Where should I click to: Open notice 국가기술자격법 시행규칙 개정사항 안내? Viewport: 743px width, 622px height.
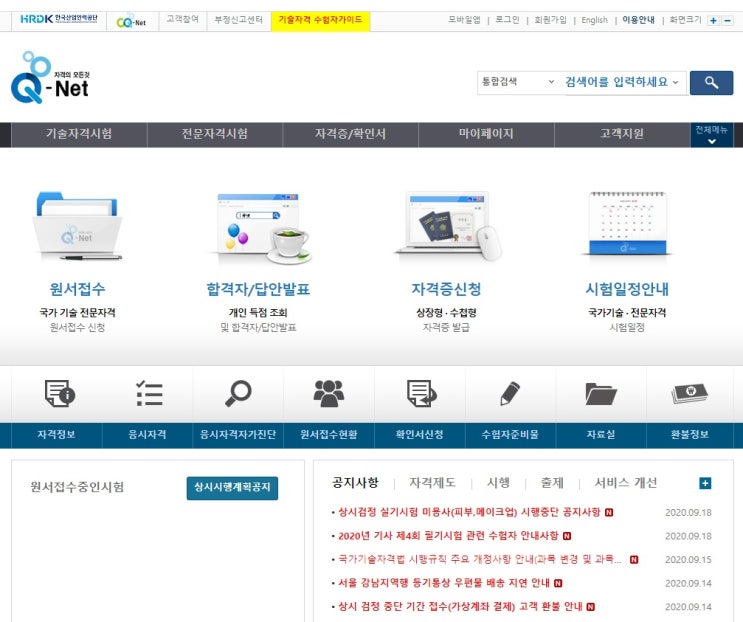480,559
